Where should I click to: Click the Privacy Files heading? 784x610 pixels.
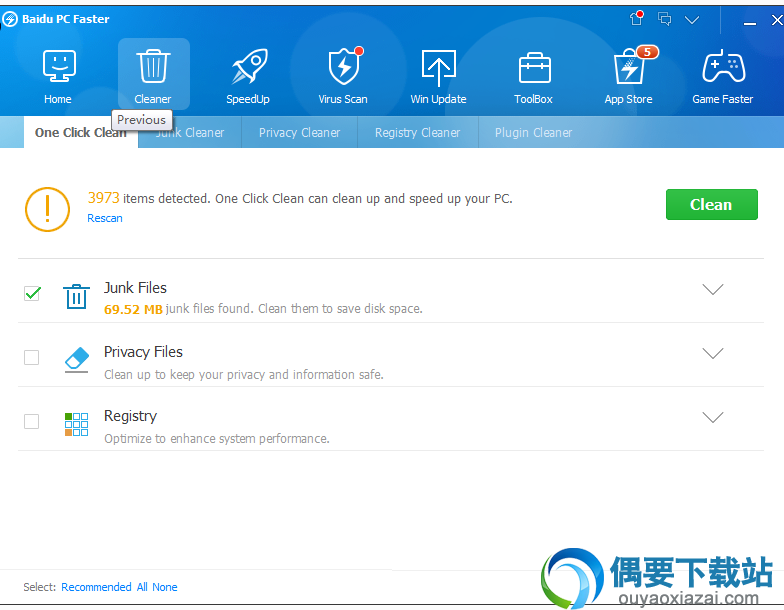tap(143, 352)
